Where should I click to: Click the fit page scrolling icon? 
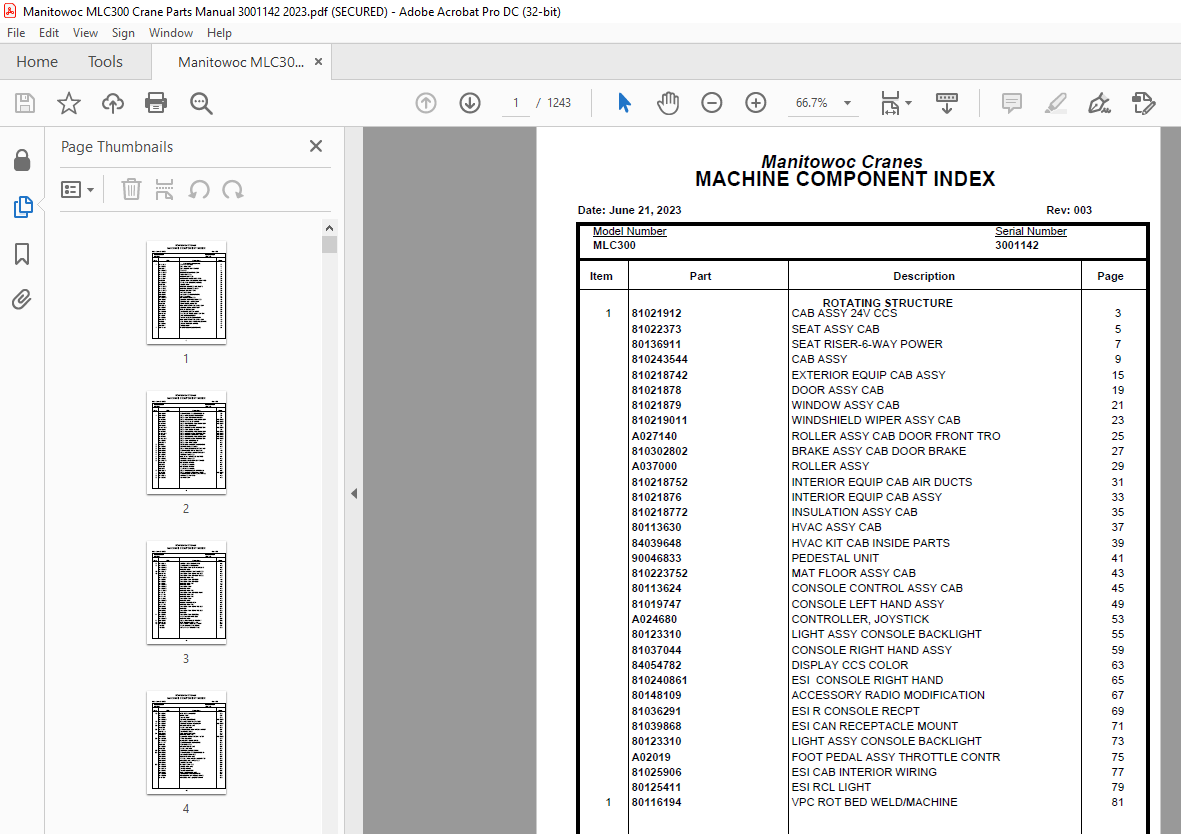click(x=890, y=102)
